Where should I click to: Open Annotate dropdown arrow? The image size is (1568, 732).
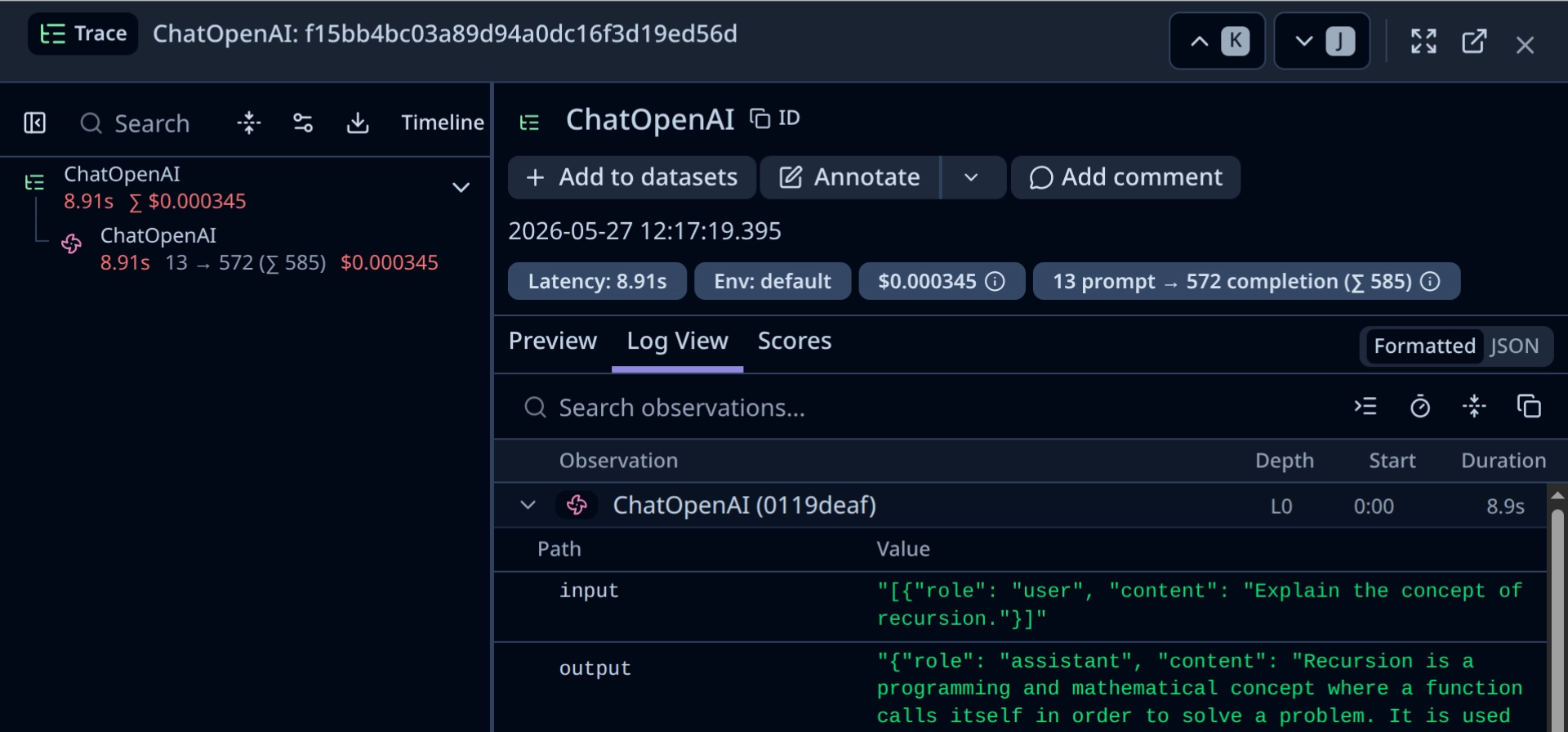click(x=972, y=177)
